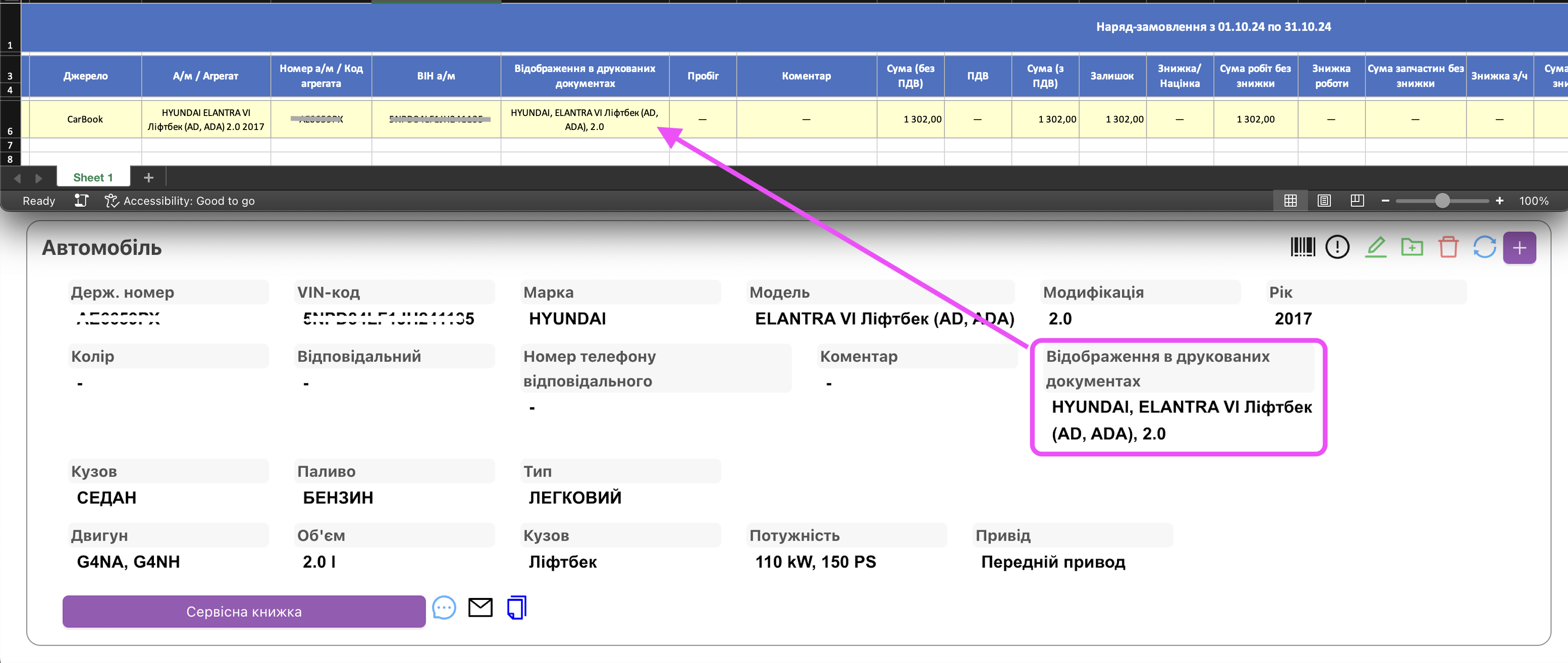Add a new sheet with plus
1568x663 pixels.
point(149,178)
